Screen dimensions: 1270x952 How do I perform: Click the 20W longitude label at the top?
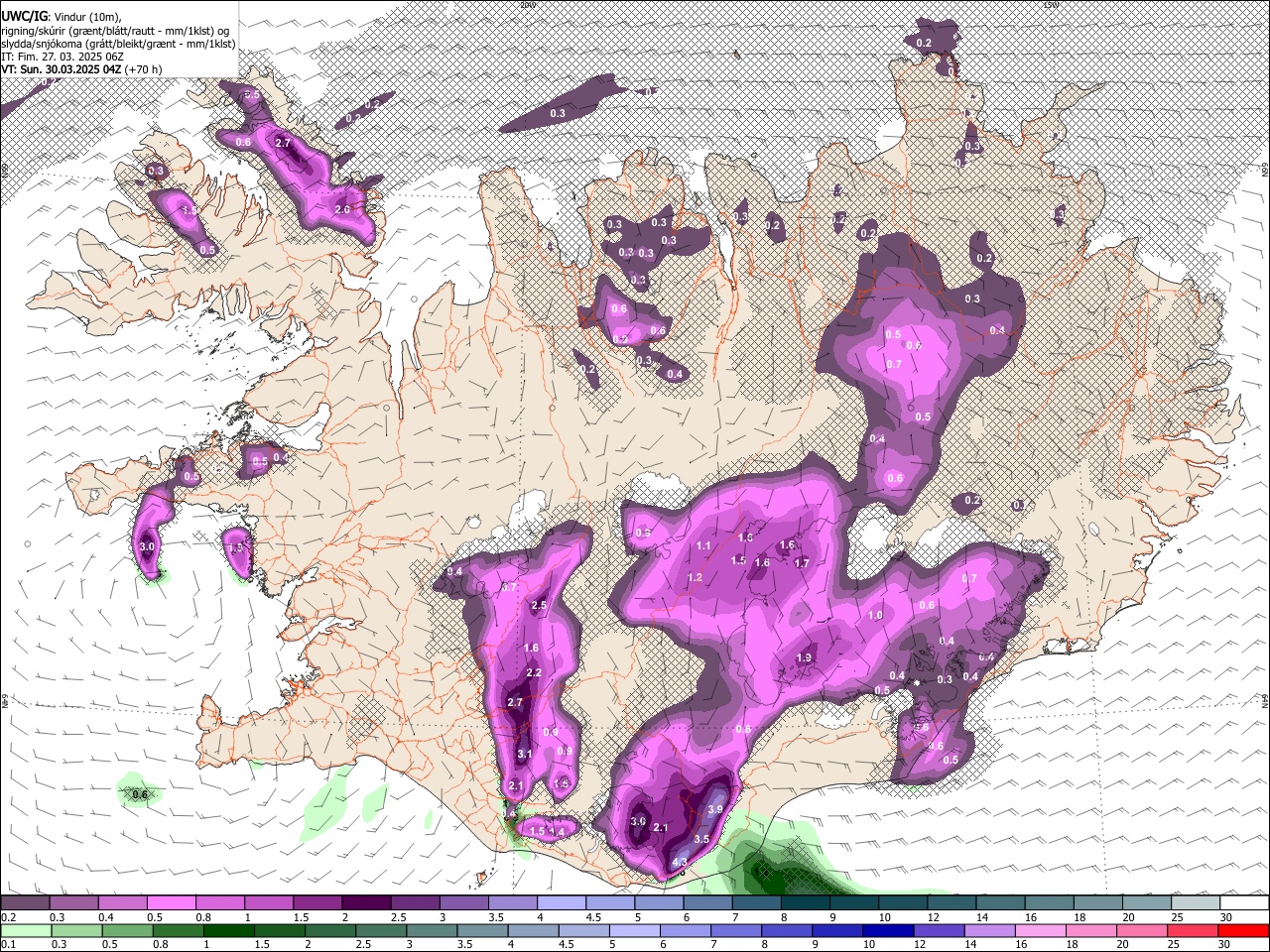coord(528,5)
